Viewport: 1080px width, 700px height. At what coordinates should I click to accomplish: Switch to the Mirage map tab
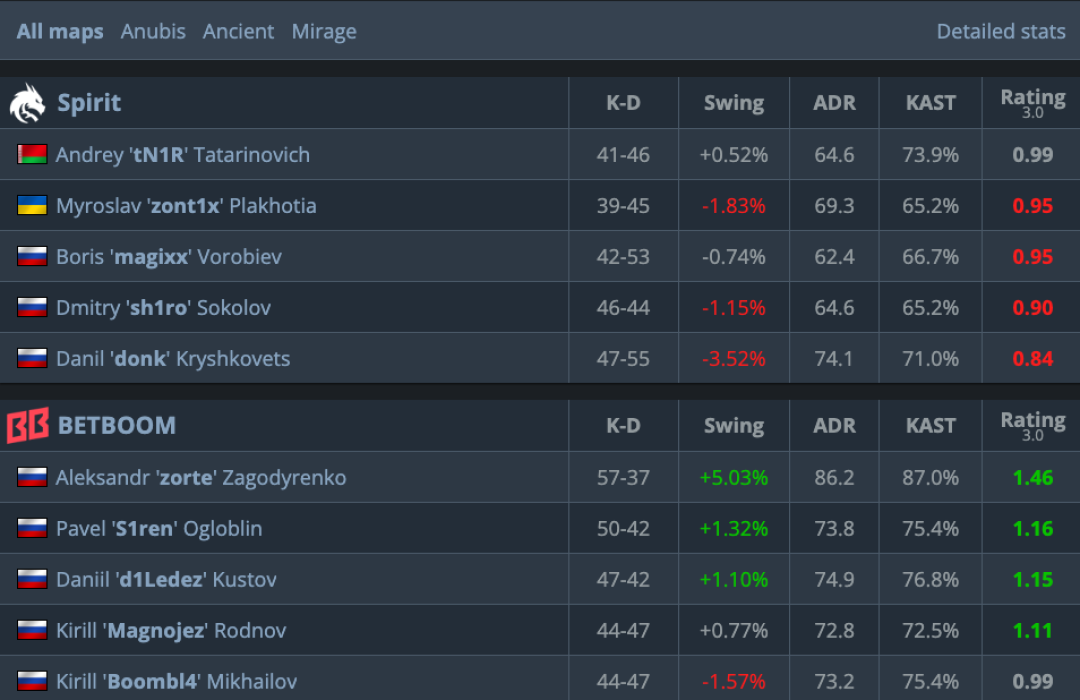pos(324,32)
